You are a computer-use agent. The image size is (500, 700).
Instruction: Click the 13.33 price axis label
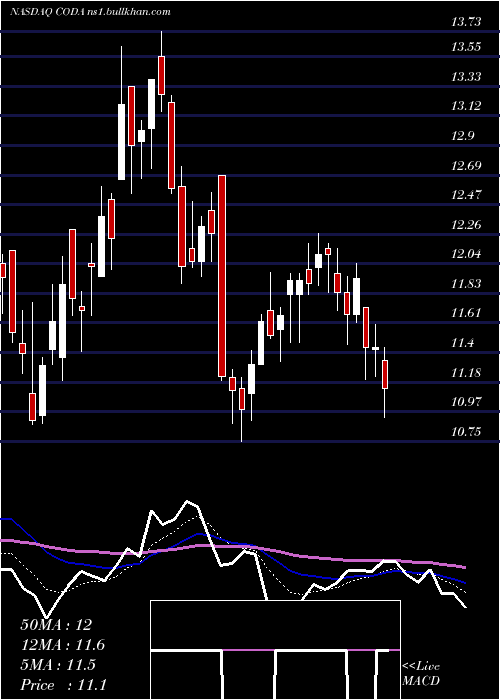466,76
